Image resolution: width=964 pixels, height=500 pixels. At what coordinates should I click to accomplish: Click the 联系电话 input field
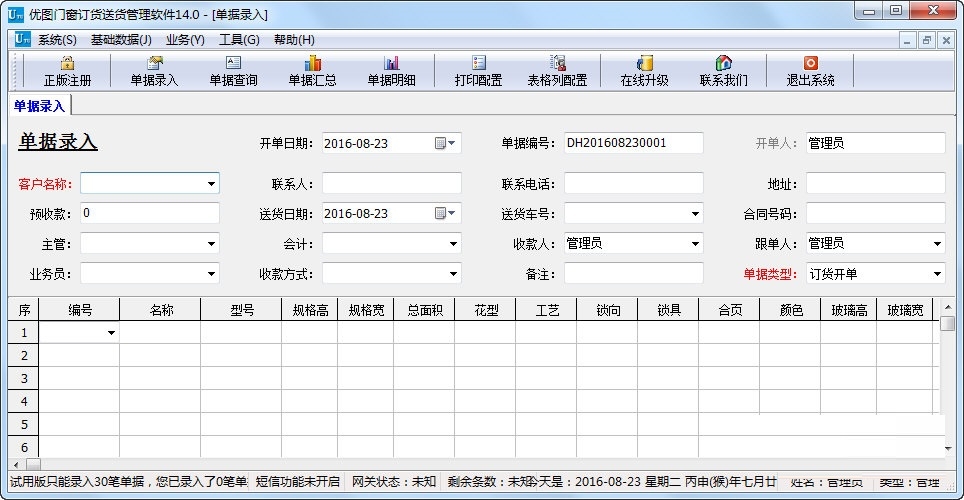pyautogui.click(x=634, y=183)
